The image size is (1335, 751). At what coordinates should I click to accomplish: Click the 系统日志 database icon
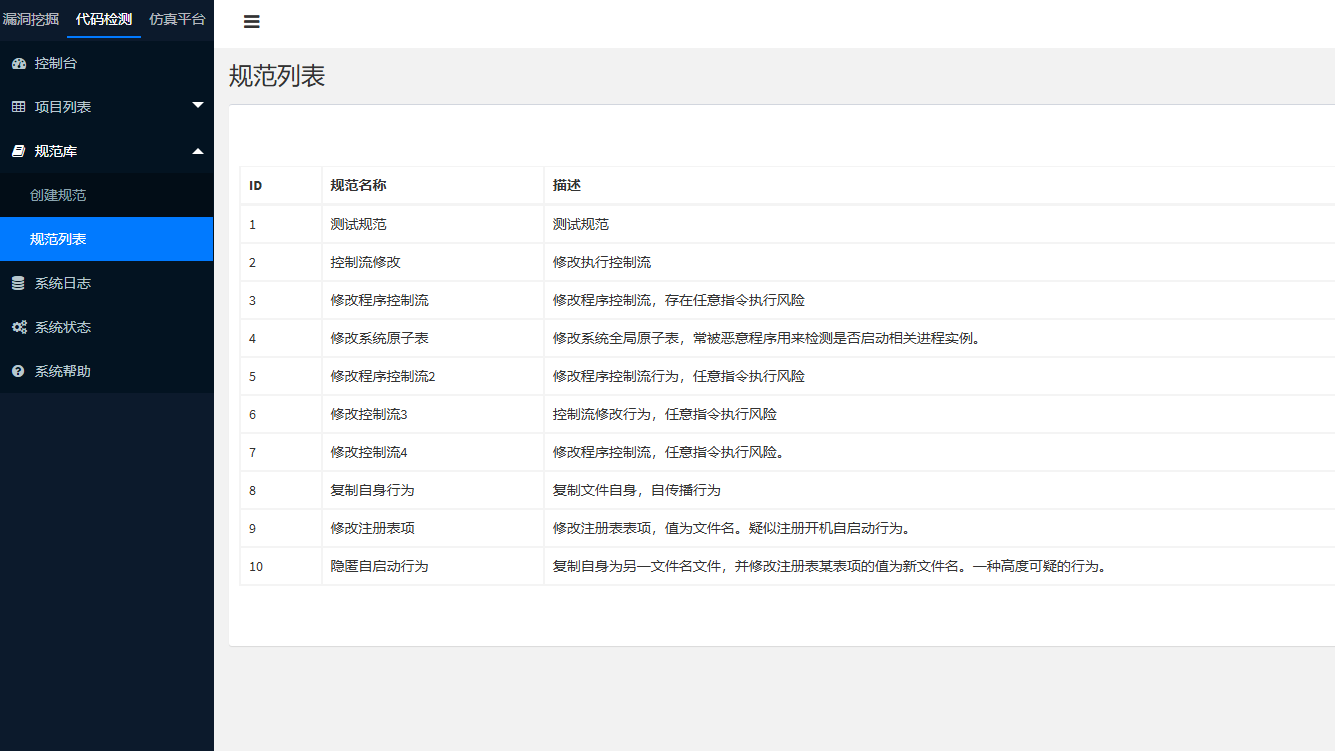click(x=18, y=283)
